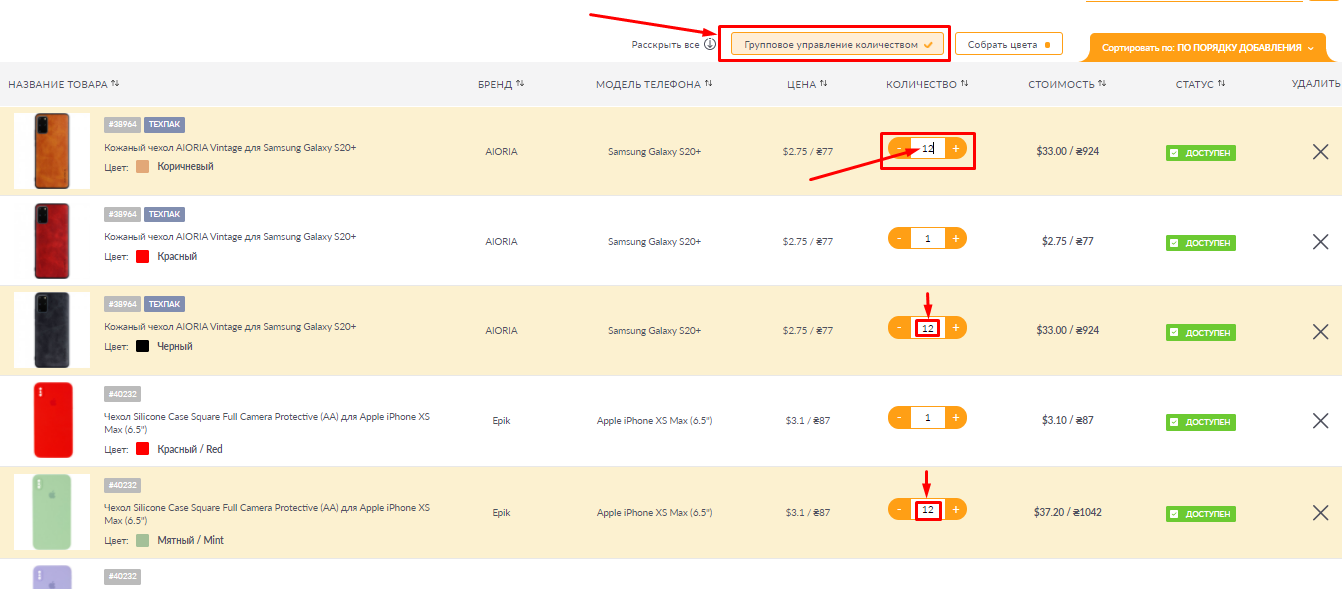Screen dimensions: 1342x589
Task: Decrease quantity of black AIORIA case
Action: (899, 328)
